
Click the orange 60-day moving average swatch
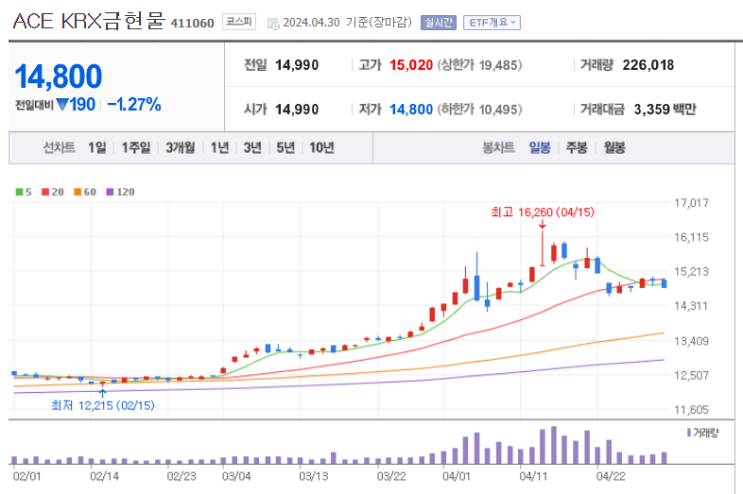pyautogui.click(x=78, y=192)
